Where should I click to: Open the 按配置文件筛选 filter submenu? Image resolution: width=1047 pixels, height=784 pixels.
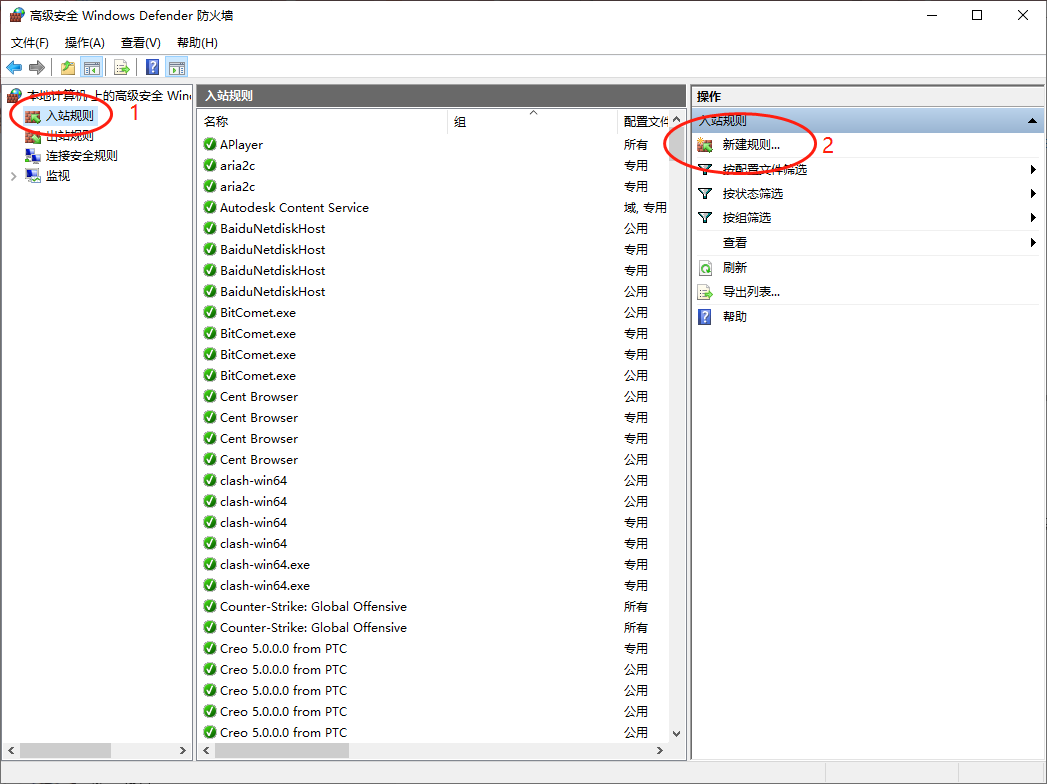click(x=764, y=170)
